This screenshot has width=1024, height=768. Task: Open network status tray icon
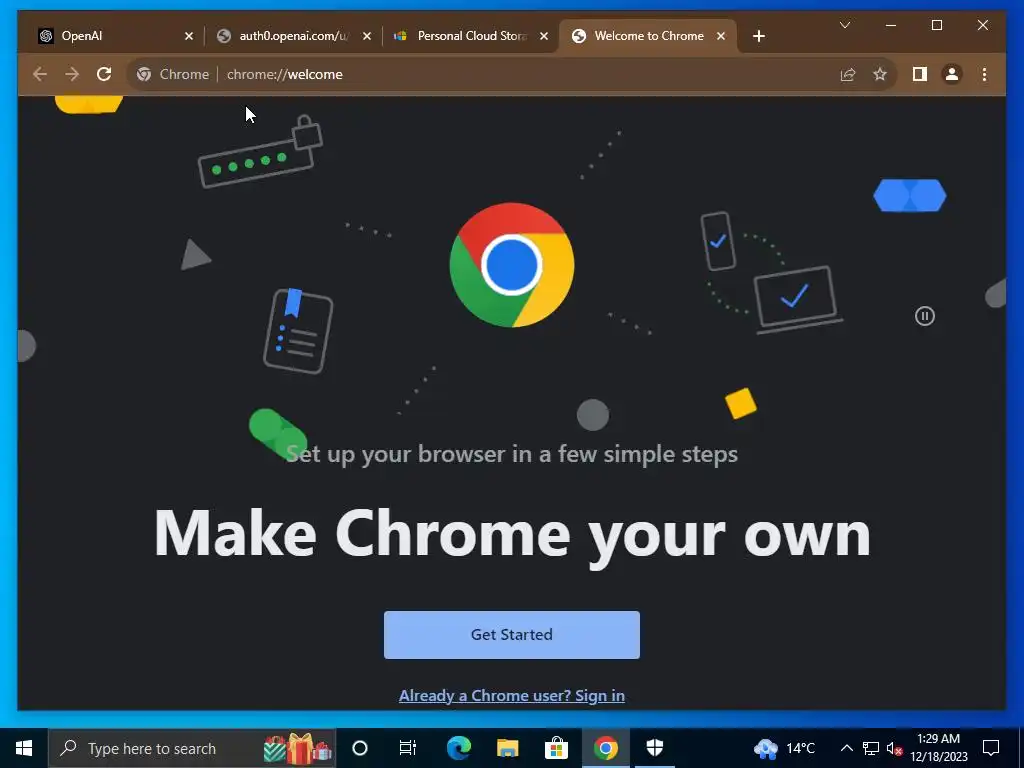(x=871, y=748)
